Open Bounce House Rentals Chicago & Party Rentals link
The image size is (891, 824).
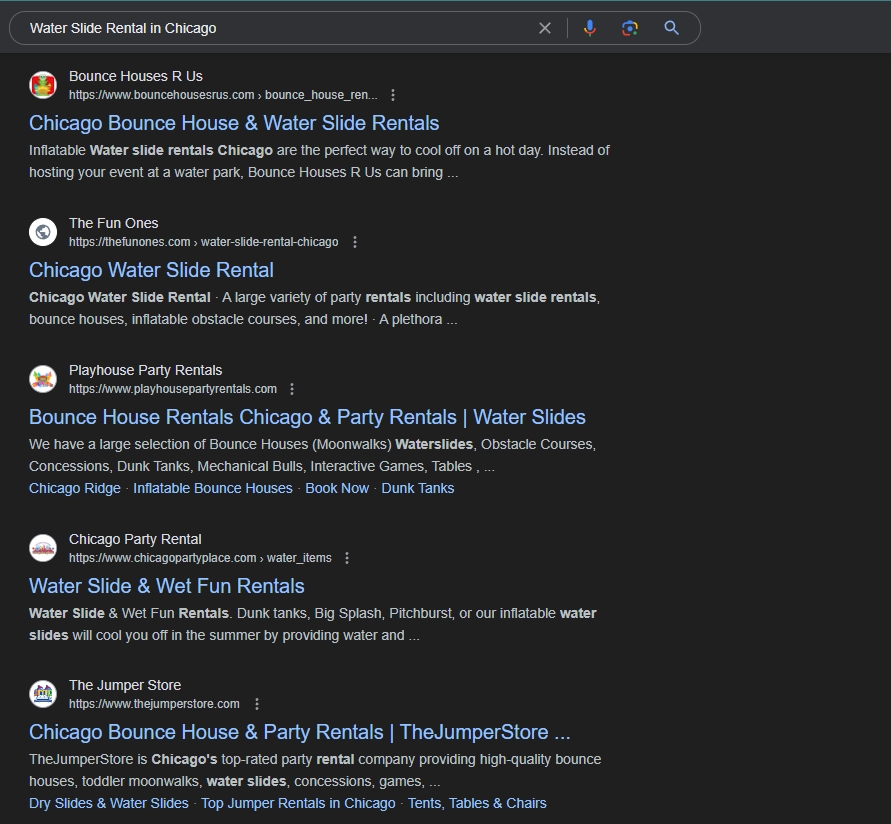click(307, 417)
